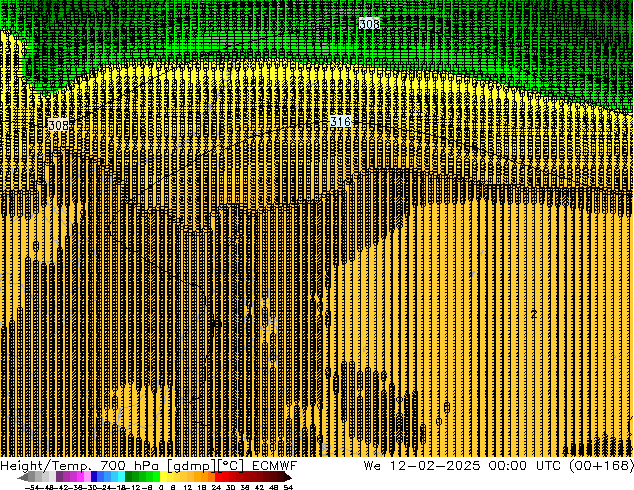Click the dark maroon right arrow end of legend
634x490 pixels.
click(x=288, y=477)
